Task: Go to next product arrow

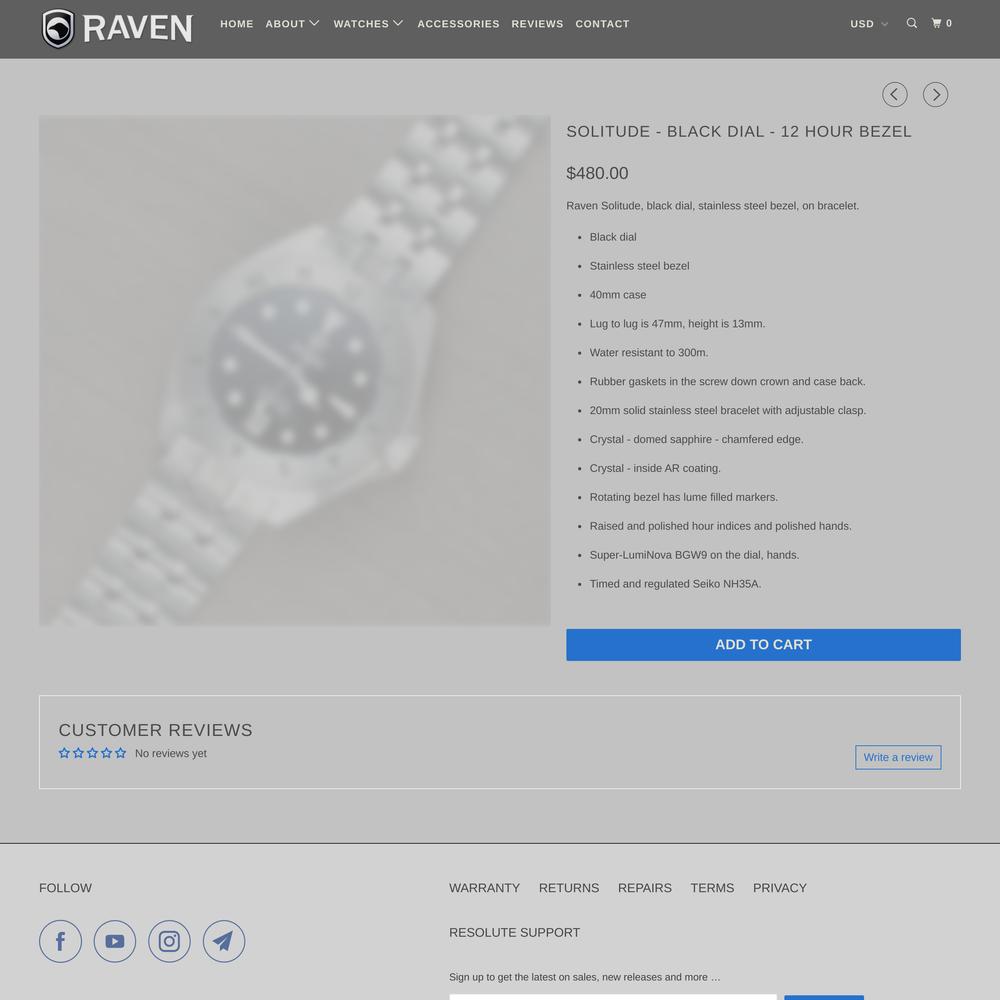Action: [936, 94]
